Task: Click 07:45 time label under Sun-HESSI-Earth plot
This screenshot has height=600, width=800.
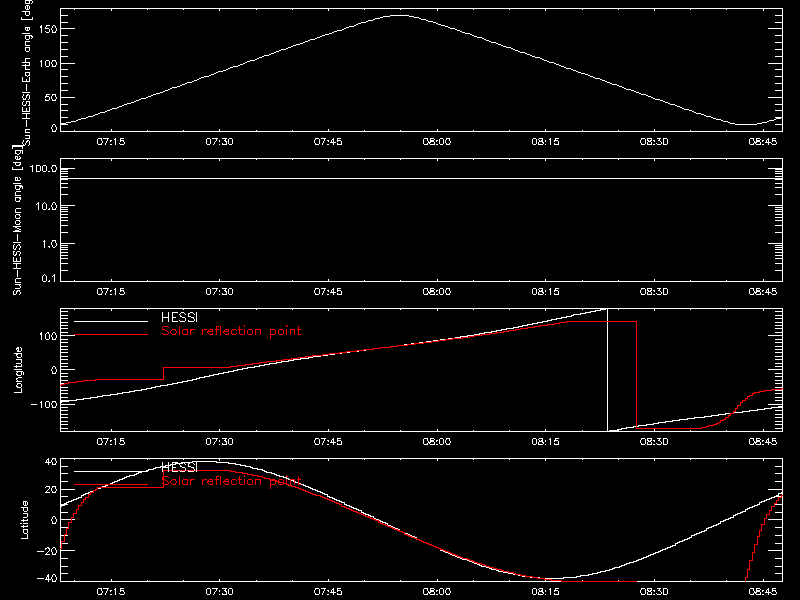Action: pyautogui.click(x=328, y=142)
